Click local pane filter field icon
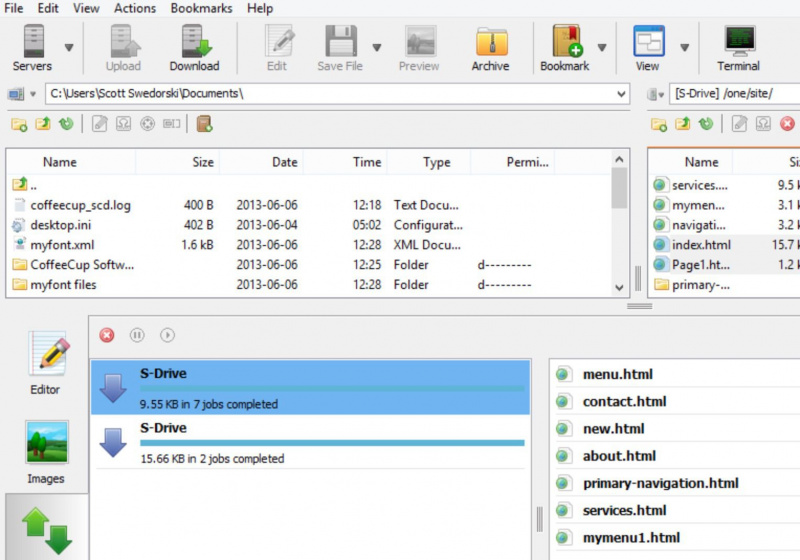 coord(171,124)
